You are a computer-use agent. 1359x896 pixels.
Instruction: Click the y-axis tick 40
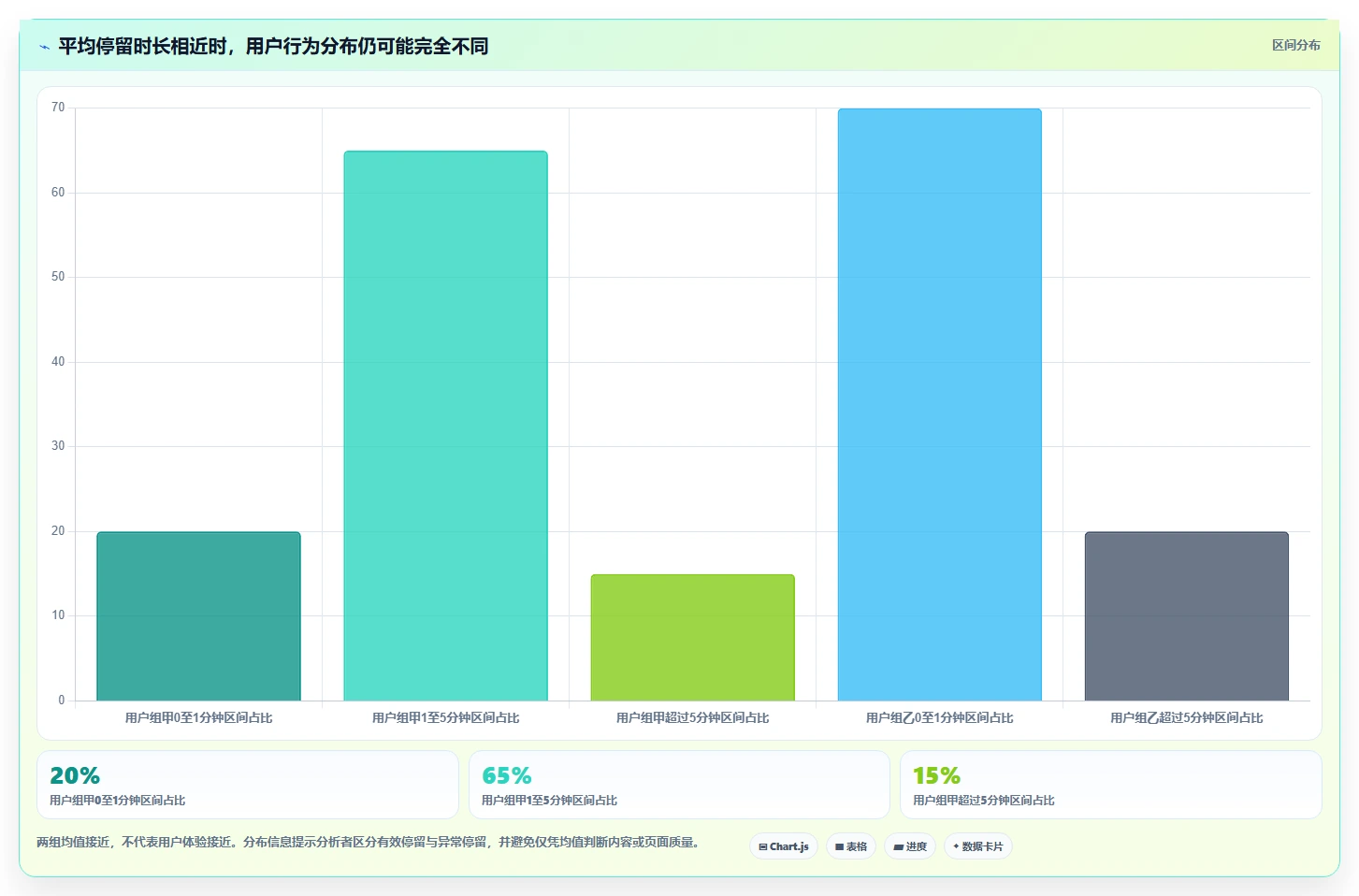58,362
